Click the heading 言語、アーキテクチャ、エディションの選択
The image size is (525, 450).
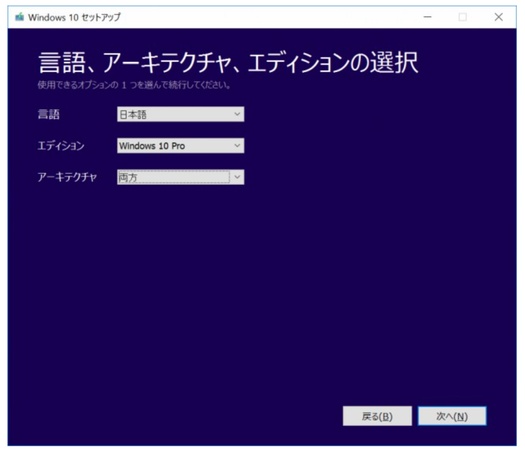click(228, 63)
